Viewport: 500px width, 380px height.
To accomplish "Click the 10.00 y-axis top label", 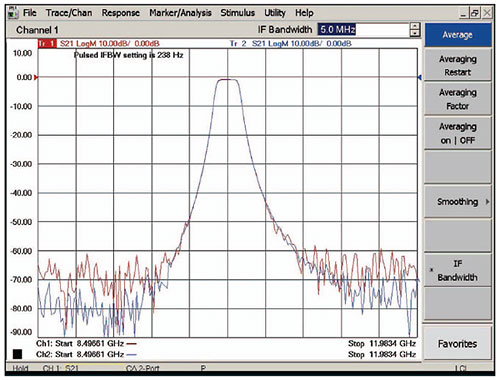I will click(x=22, y=53).
